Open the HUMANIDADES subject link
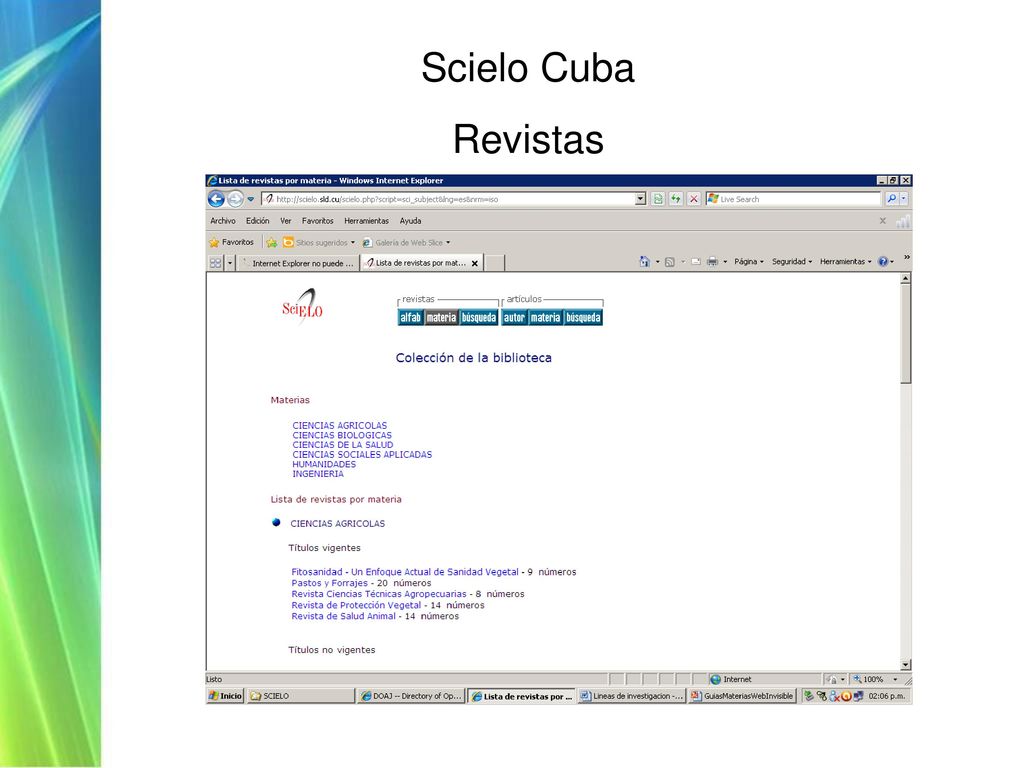 (324, 464)
